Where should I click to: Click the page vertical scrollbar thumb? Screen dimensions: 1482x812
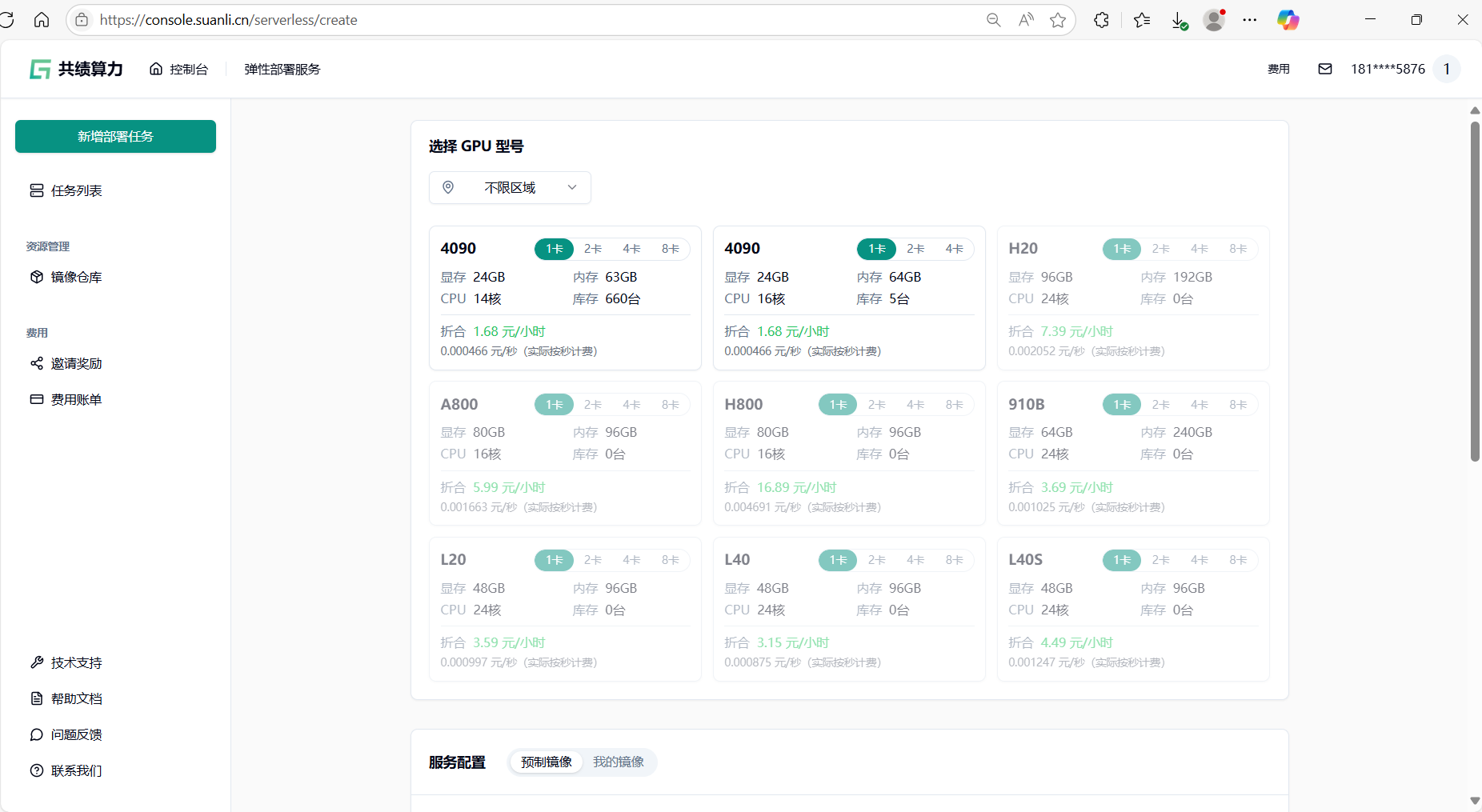pyautogui.click(x=1475, y=292)
